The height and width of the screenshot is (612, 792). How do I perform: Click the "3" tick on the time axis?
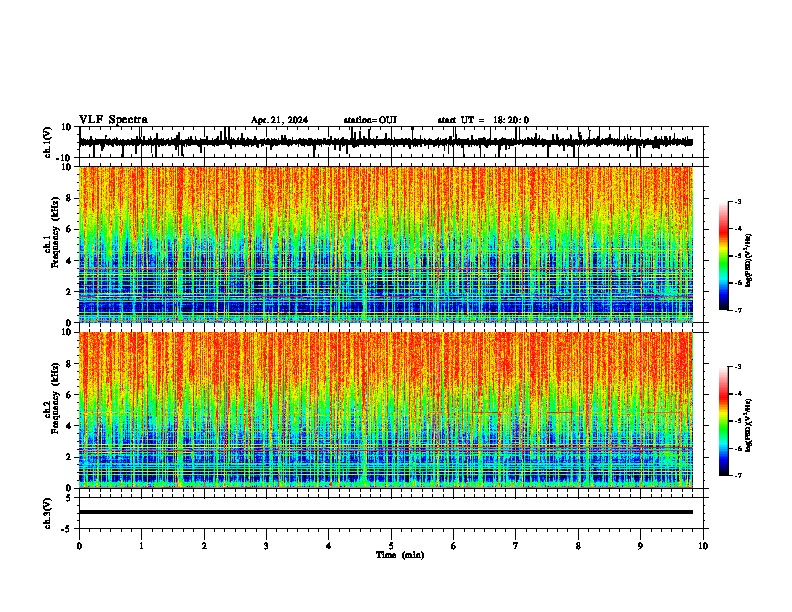pos(266,546)
